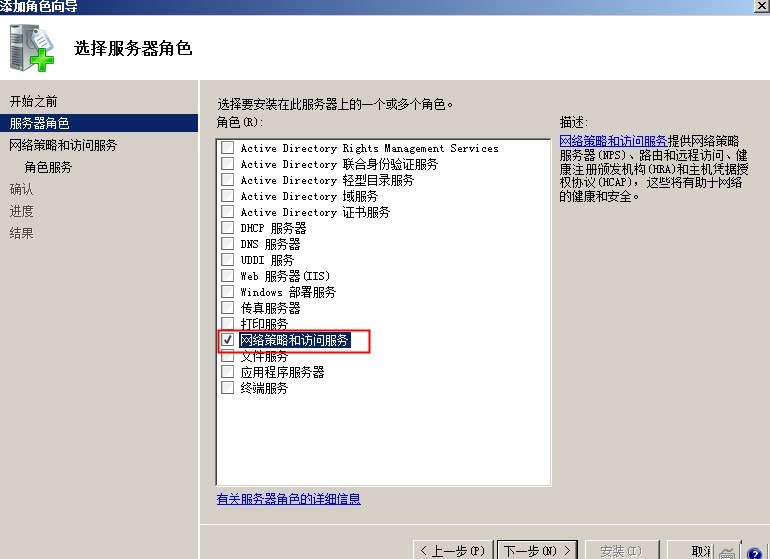Tick the UDDI 服务 checkbox
Screen dimensions: 770x559
tap(227, 259)
